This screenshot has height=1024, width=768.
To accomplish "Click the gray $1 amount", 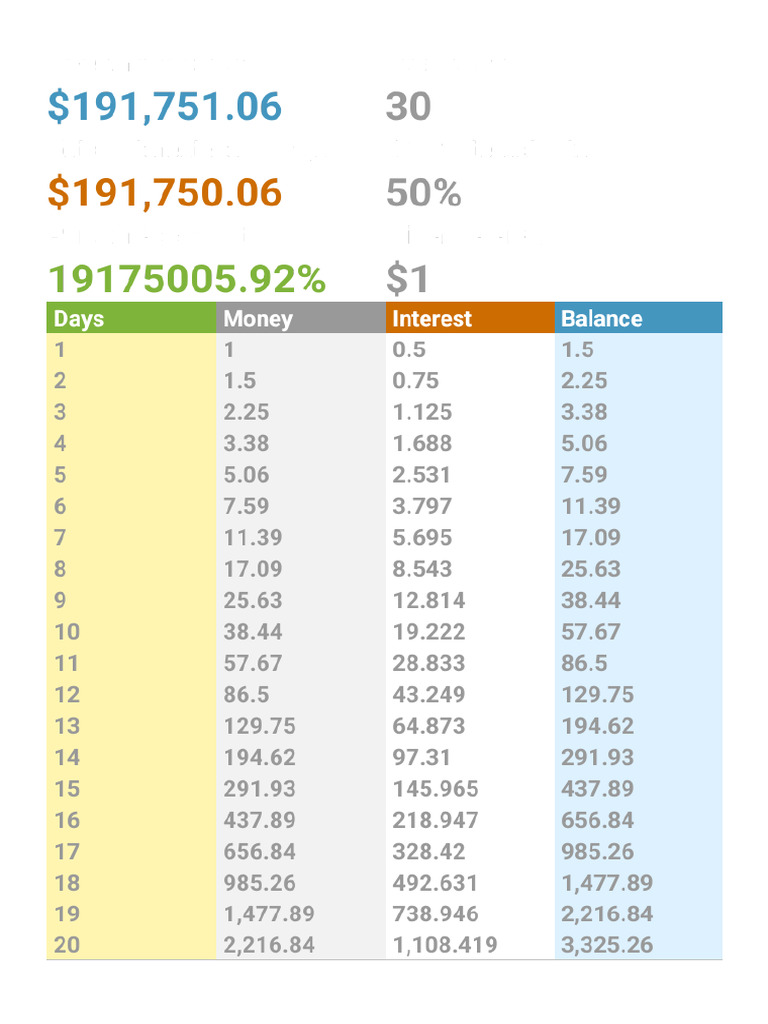I will pyautogui.click(x=407, y=279).
